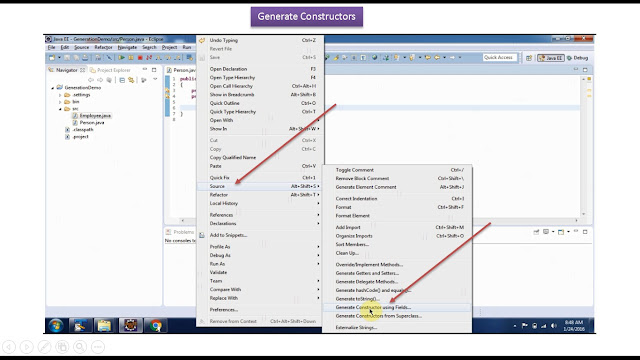
Task: Click the Print icon in the toolbar
Action: click(85, 58)
